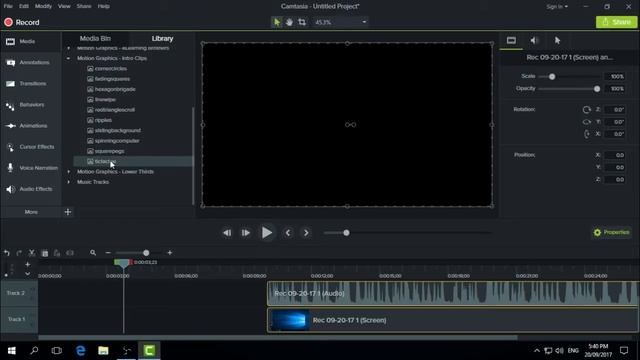Image resolution: width=640 pixels, height=360 pixels.
Task: Open the Edit menu
Action: (x=24, y=6)
